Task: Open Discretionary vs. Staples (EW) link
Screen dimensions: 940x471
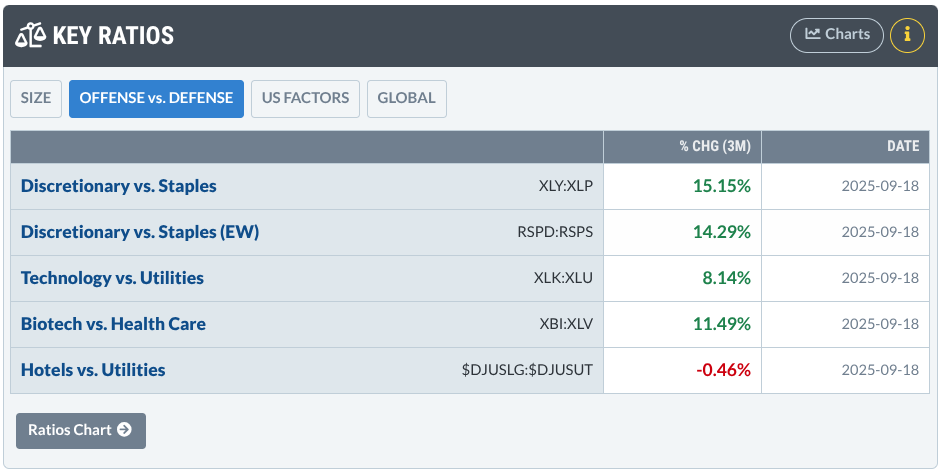Action: [x=140, y=232]
